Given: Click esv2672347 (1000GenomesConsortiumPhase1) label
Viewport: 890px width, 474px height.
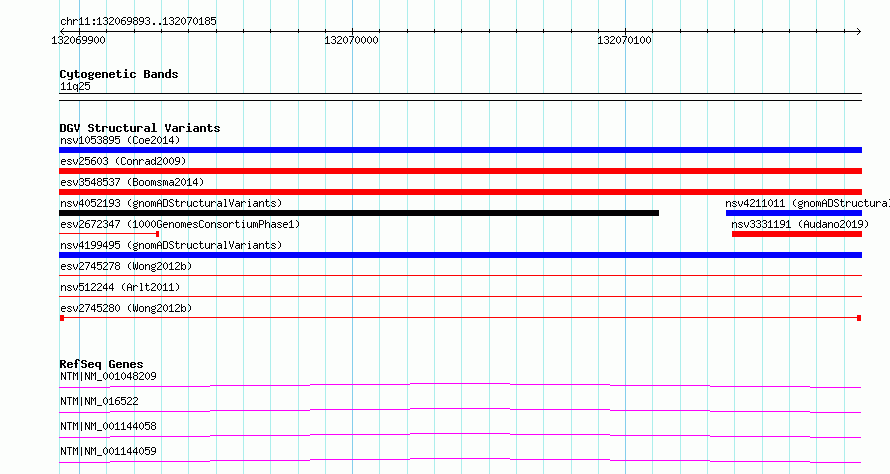Looking at the screenshot, I should (180, 224).
